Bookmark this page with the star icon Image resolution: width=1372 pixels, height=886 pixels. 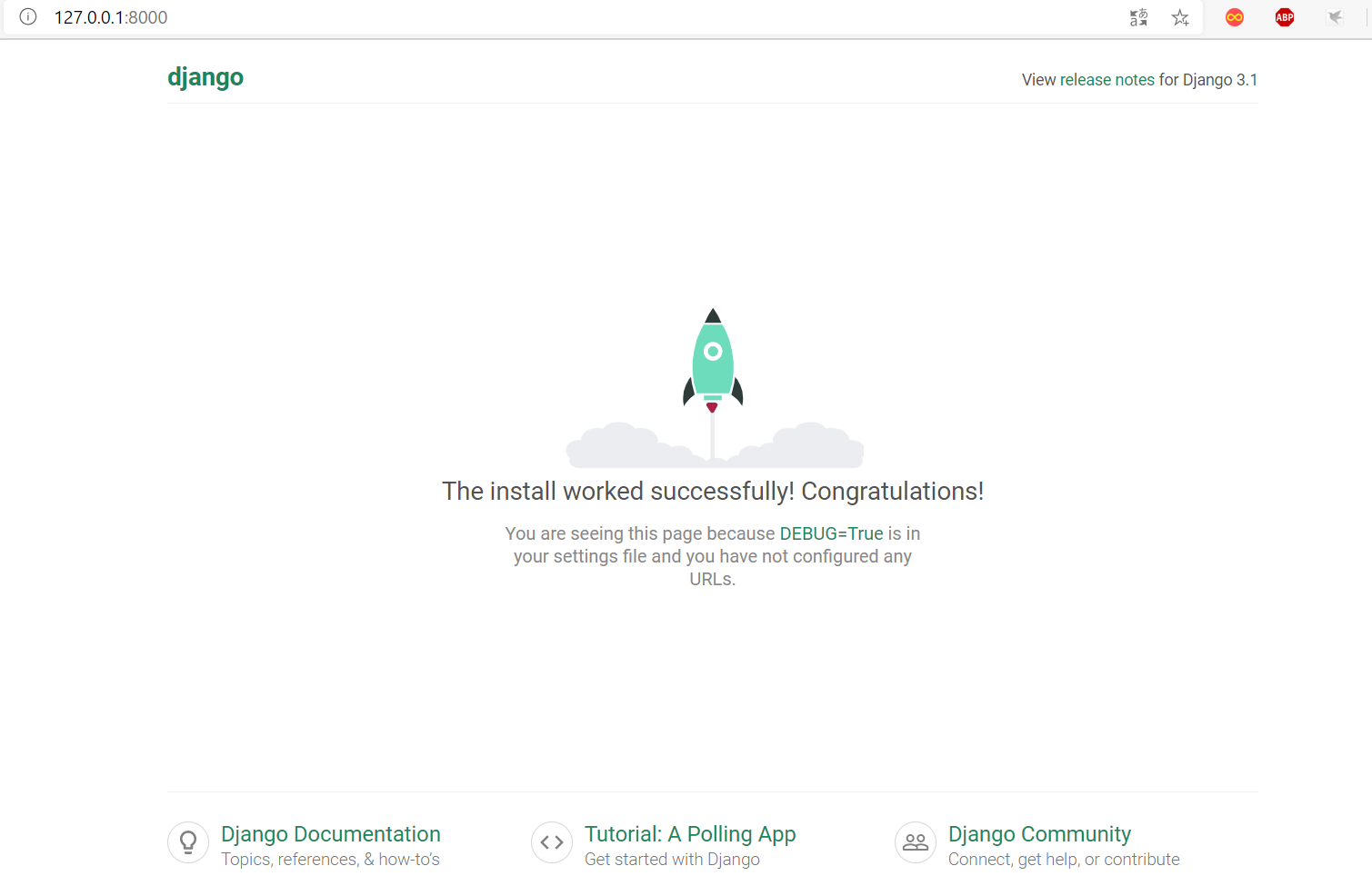point(1180,17)
